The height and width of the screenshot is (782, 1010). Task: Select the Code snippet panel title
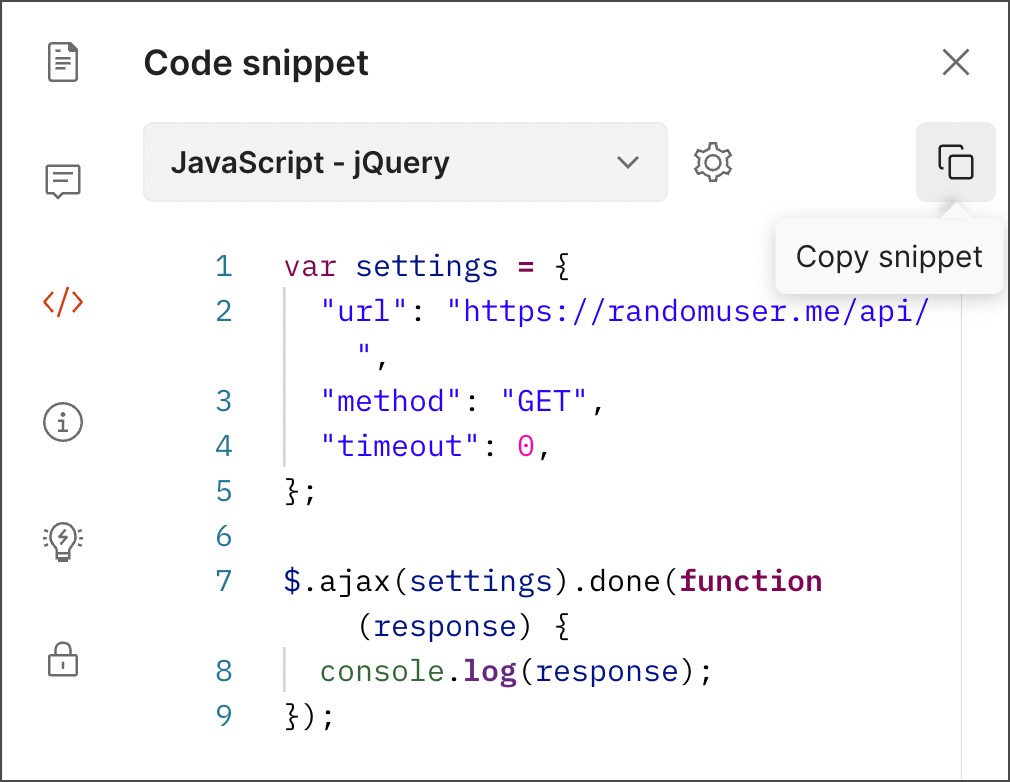coord(256,62)
